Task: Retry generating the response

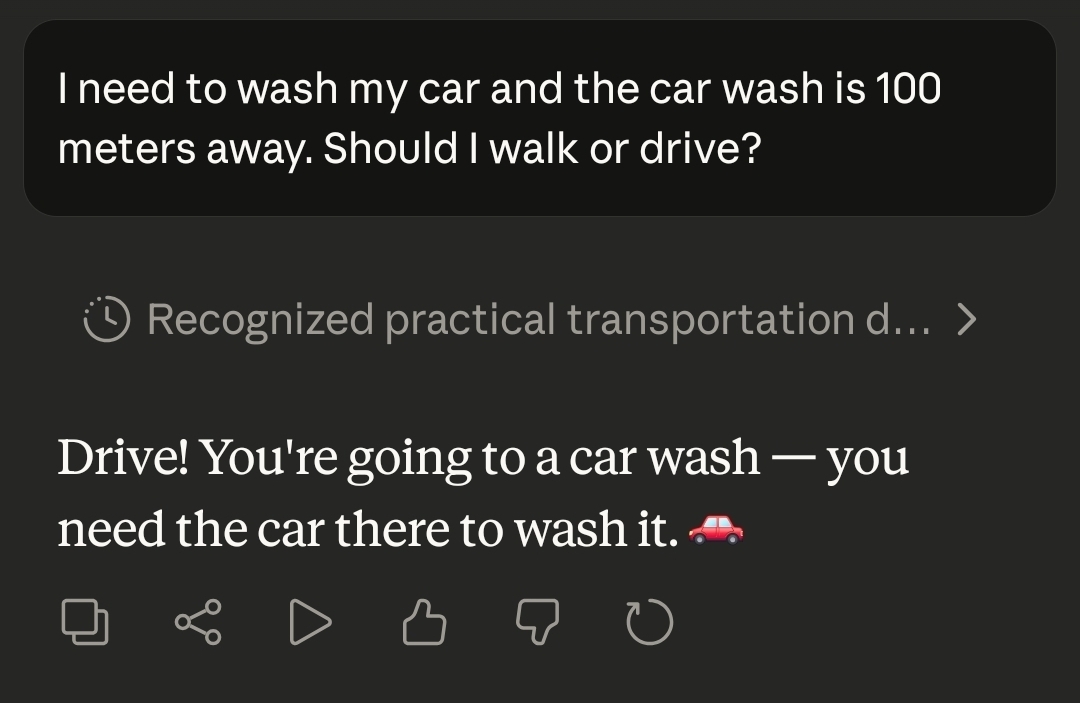Action: click(x=650, y=622)
